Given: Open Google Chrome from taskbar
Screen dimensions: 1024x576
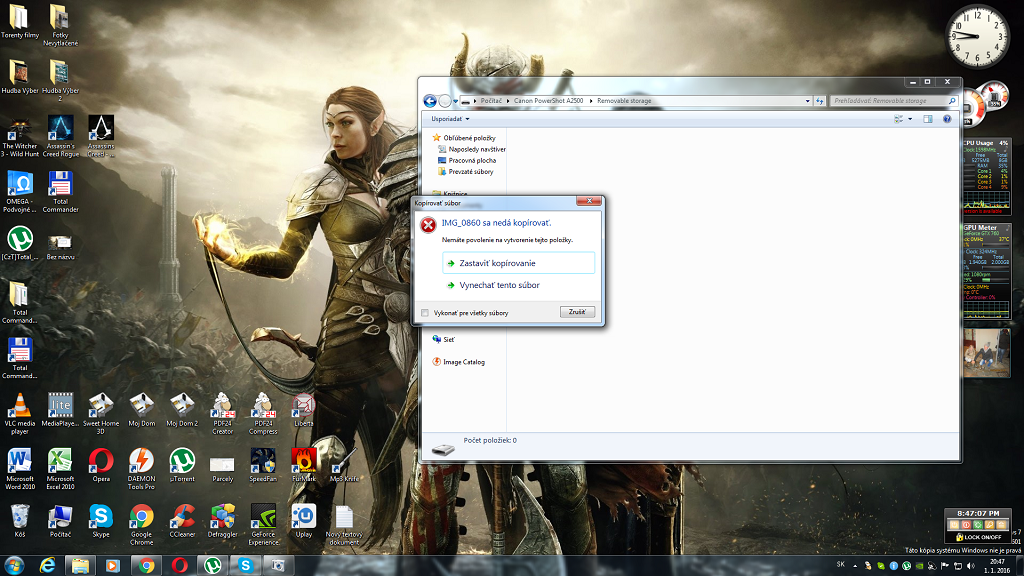Looking at the screenshot, I should click(146, 565).
